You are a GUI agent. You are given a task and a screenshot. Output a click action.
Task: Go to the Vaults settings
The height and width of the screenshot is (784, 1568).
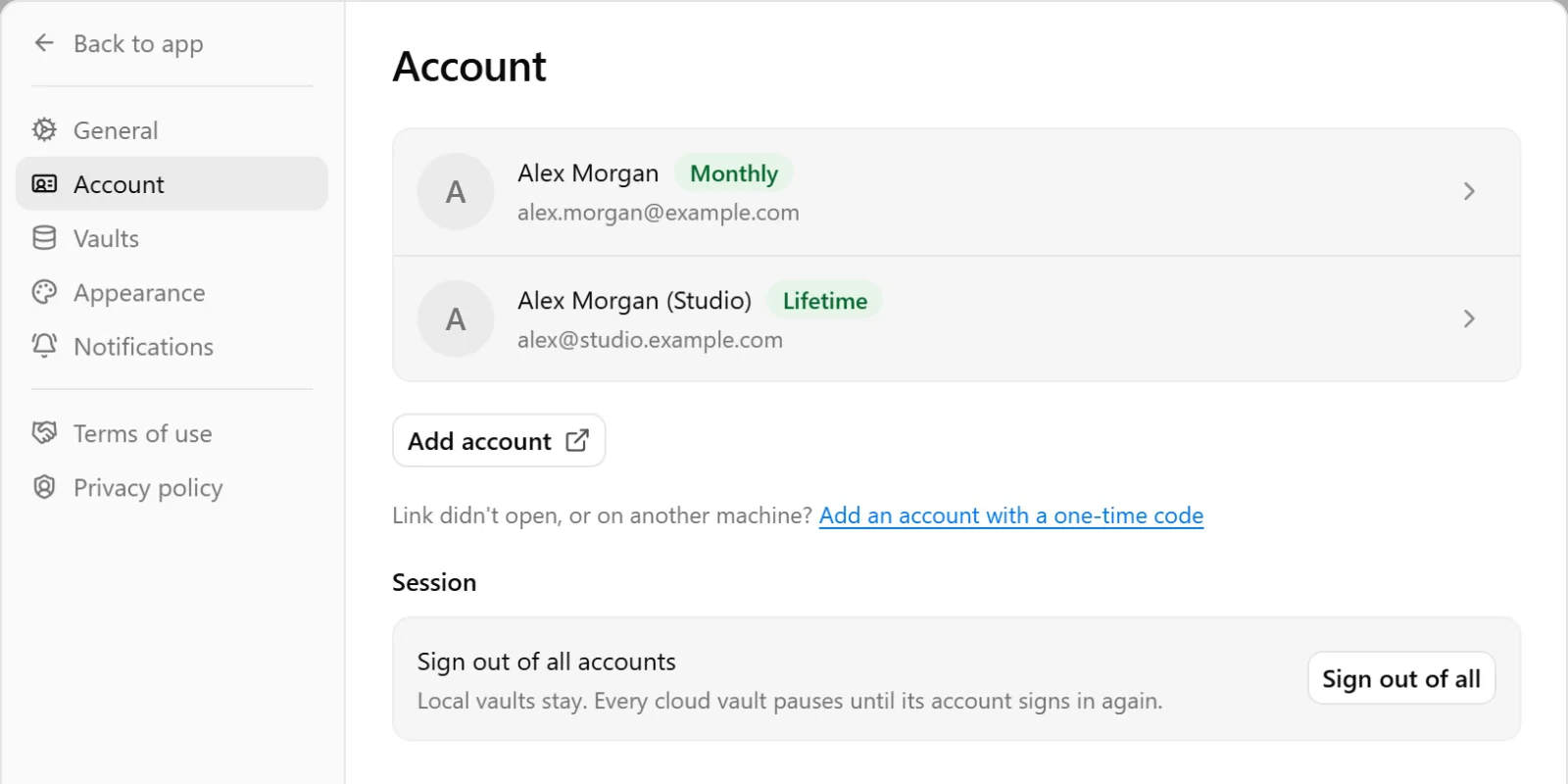[x=171, y=238]
